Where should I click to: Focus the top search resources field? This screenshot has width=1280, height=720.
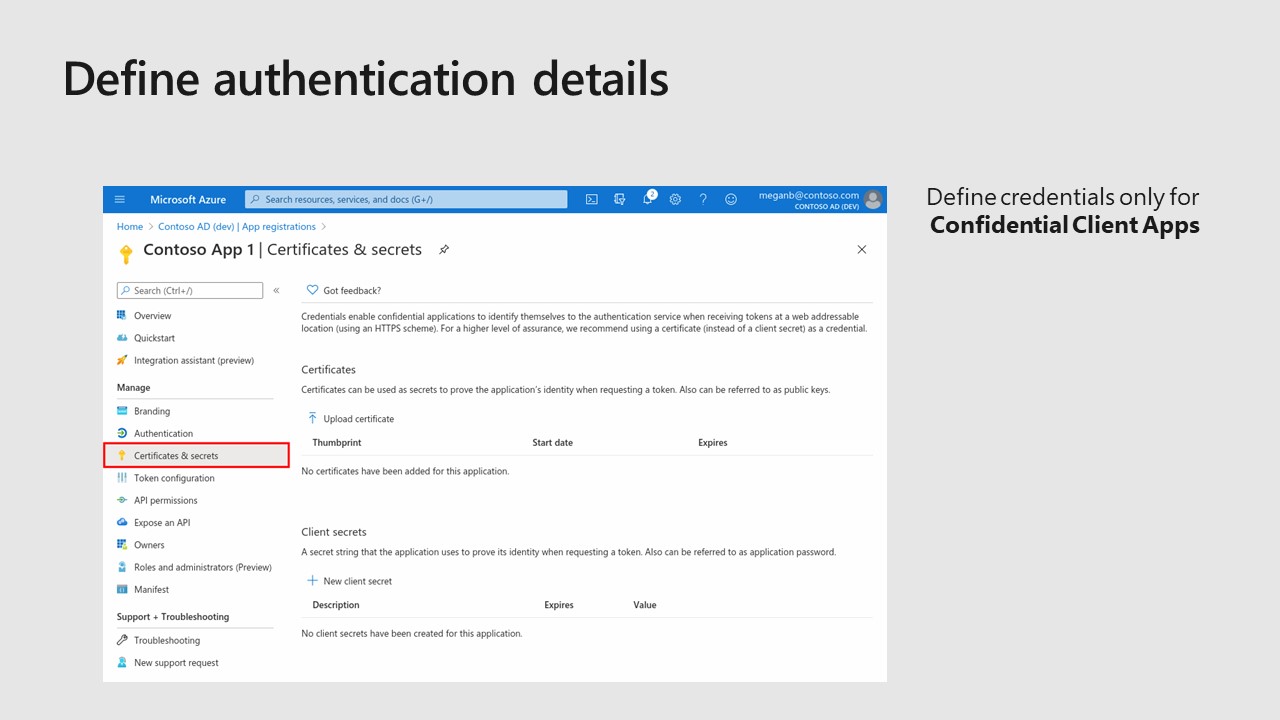[406, 199]
